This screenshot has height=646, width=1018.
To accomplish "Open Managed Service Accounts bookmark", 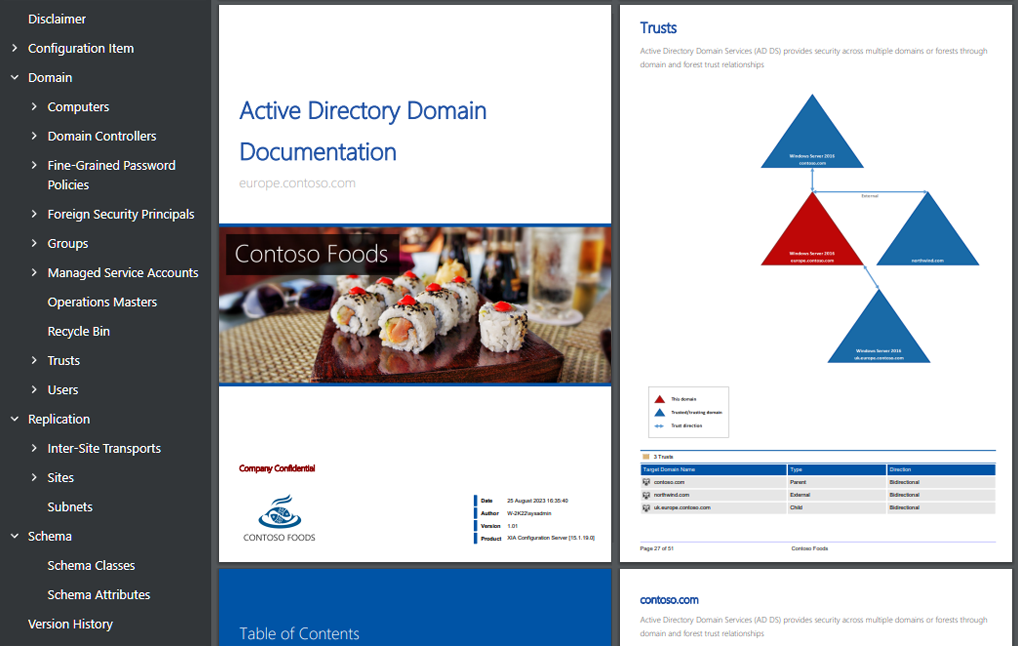I will [x=123, y=273].
